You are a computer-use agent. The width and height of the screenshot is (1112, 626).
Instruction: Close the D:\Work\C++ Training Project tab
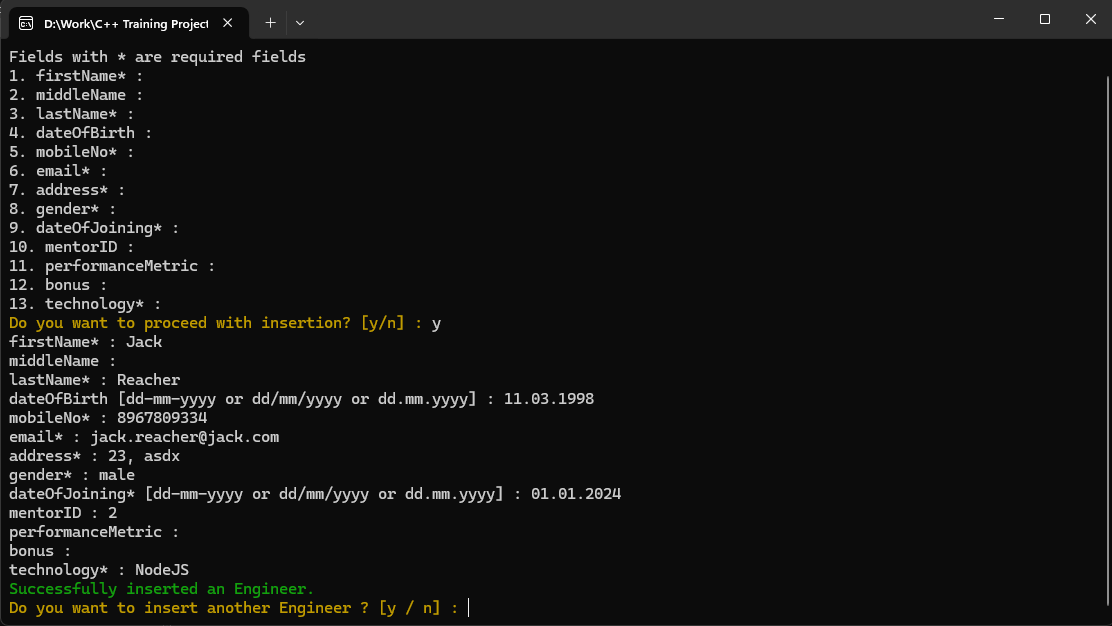click(x=228, y=23)
